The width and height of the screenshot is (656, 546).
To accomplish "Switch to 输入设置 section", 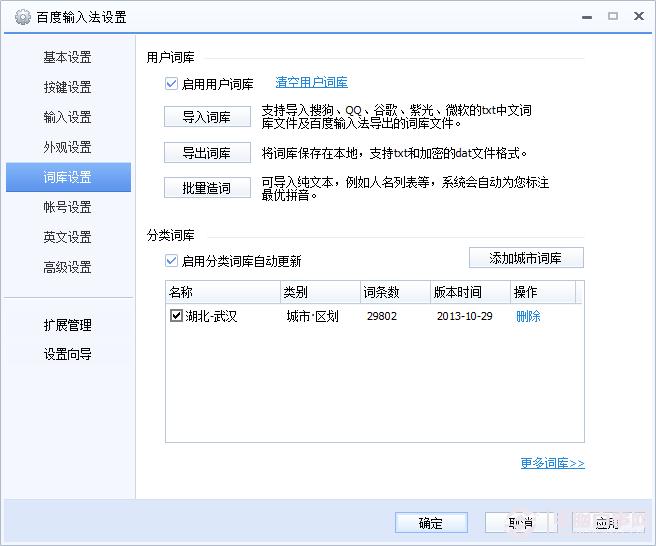I will pos(68,117).
